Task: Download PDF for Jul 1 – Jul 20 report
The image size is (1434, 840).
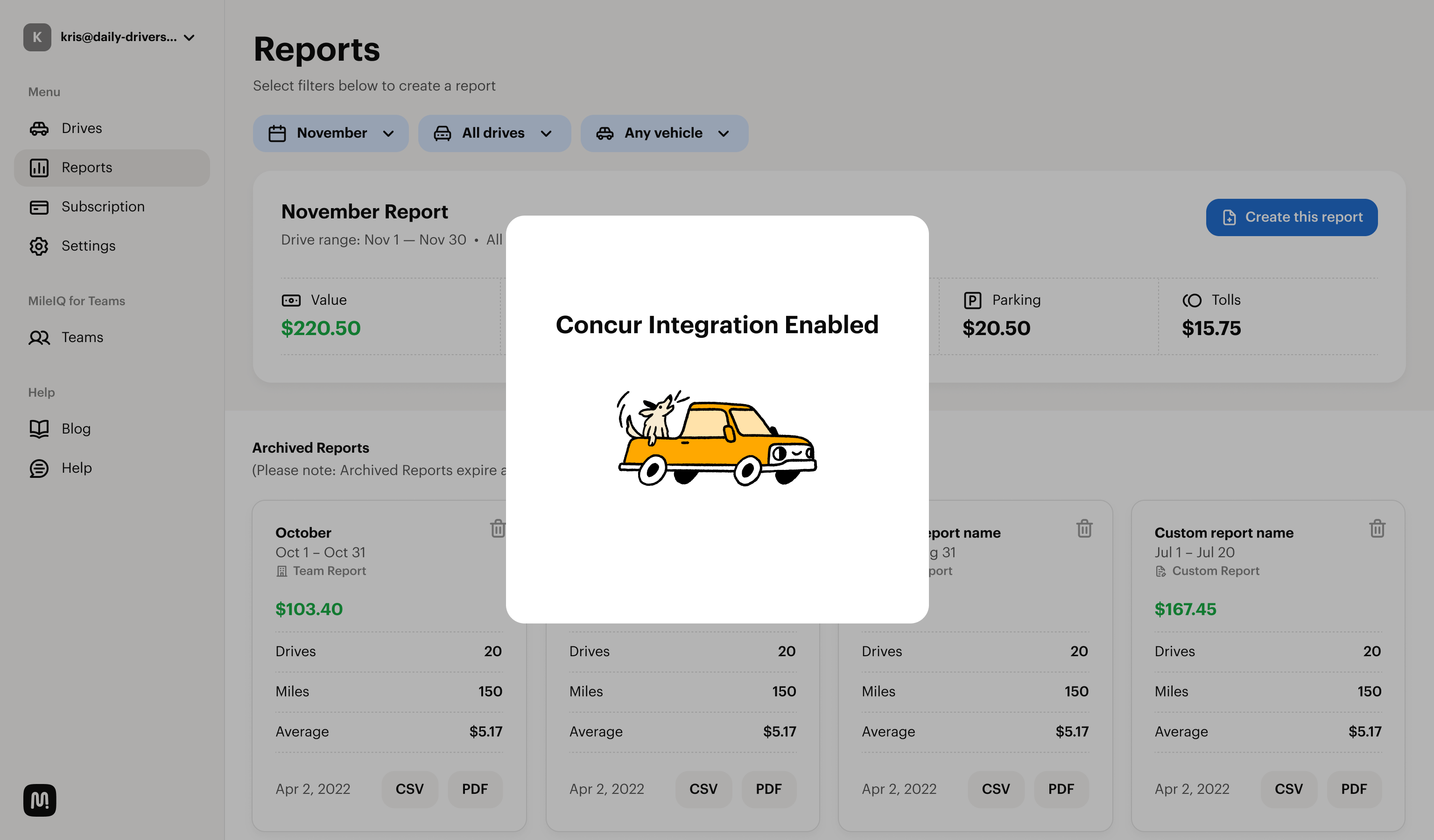Action: 1354,790
